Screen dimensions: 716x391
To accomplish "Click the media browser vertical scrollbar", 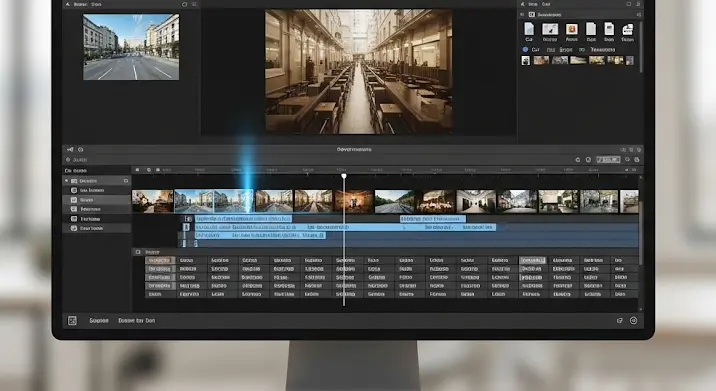I will point(641,46).
